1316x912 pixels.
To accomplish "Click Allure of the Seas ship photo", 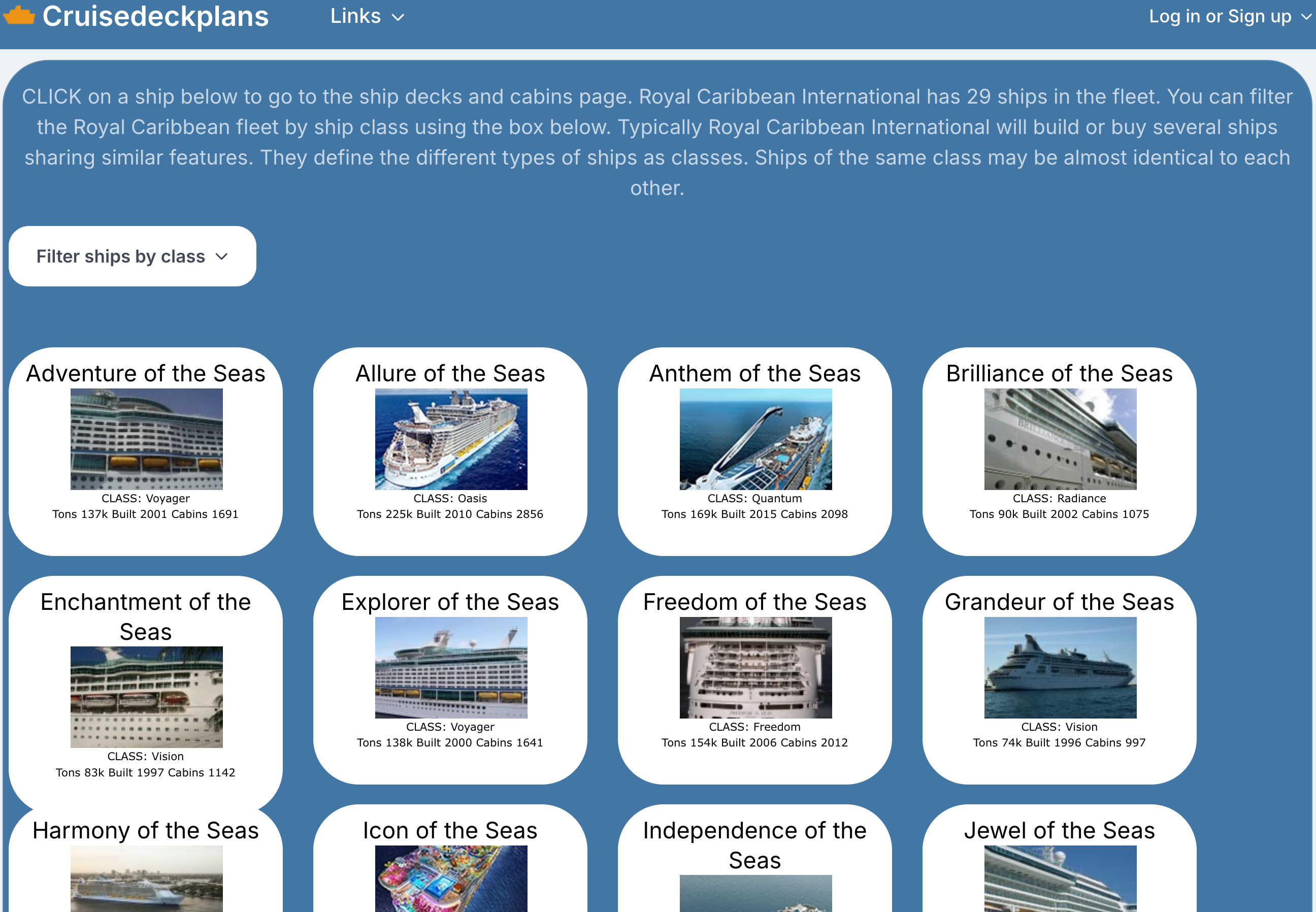I will [x=451, y=439].
